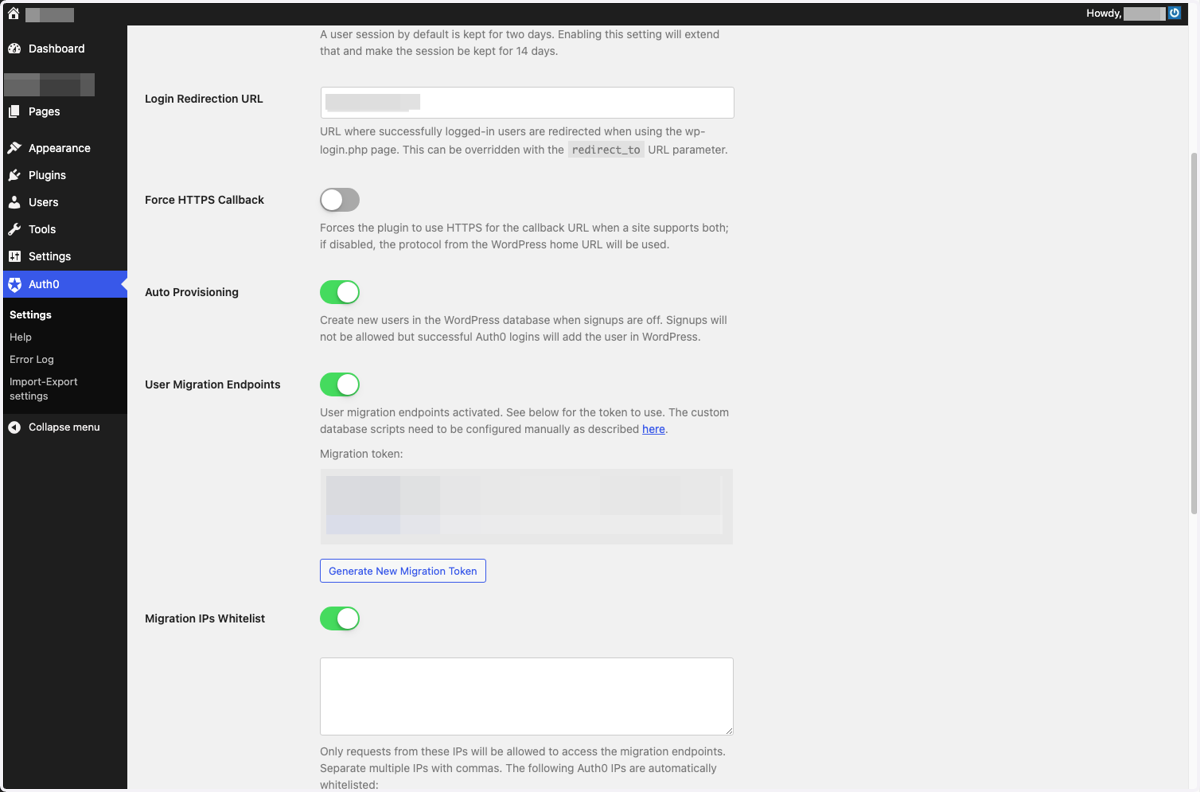Click Collapse menu label
This screenshot has width=1200, height=792.
pyautogui.click(x=64, y=427)
